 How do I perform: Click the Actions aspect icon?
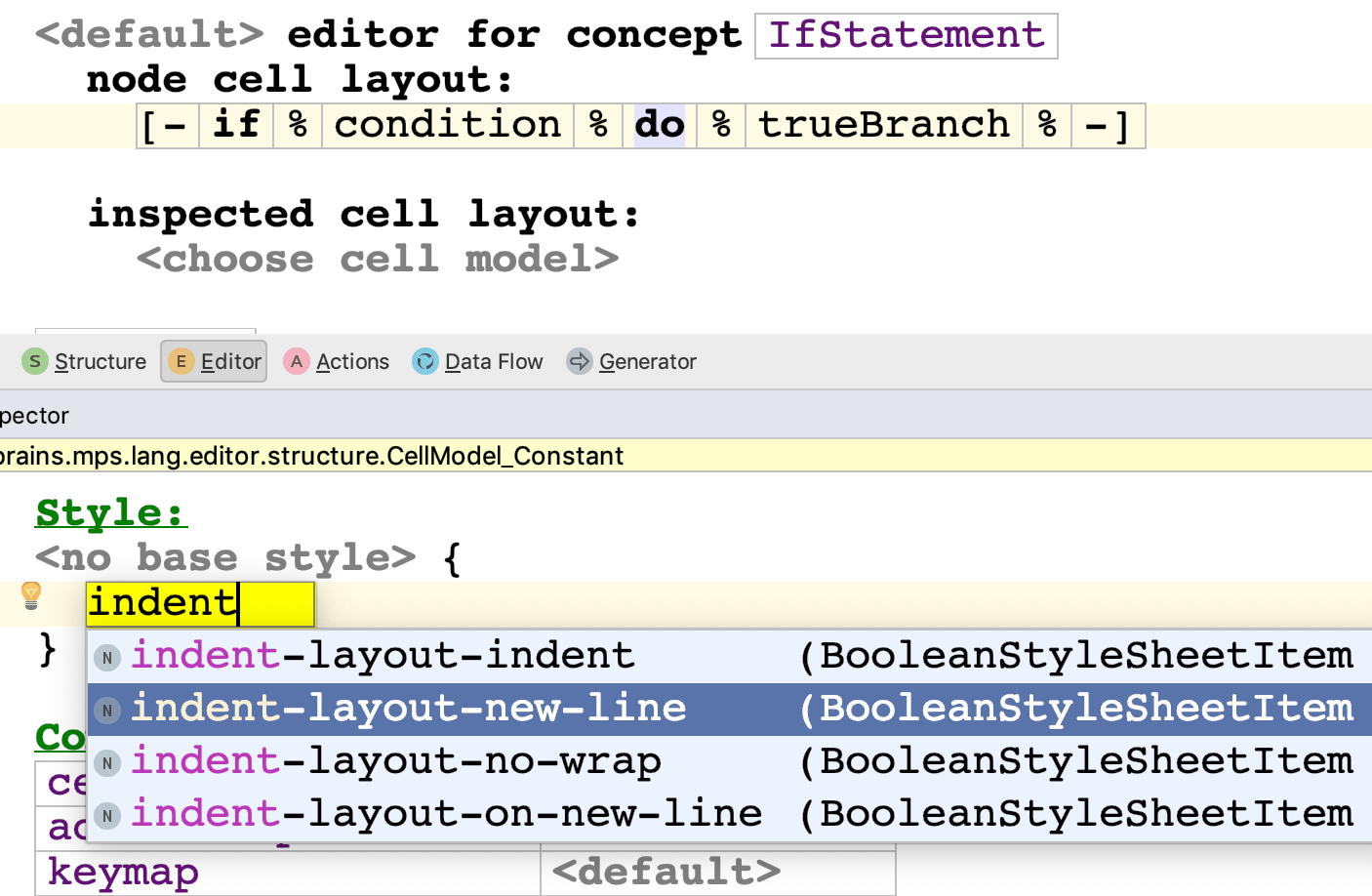click(297, 362)
